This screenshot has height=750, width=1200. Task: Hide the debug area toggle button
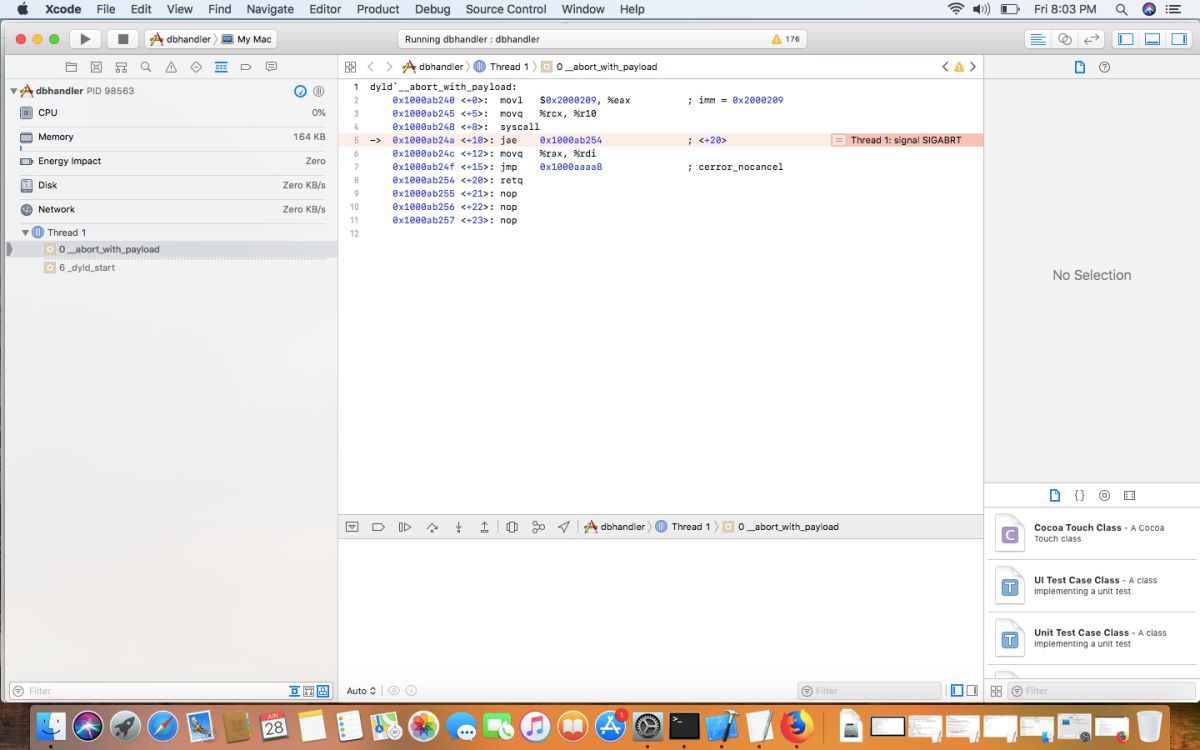pyautogui.click(x=352, y=527)
